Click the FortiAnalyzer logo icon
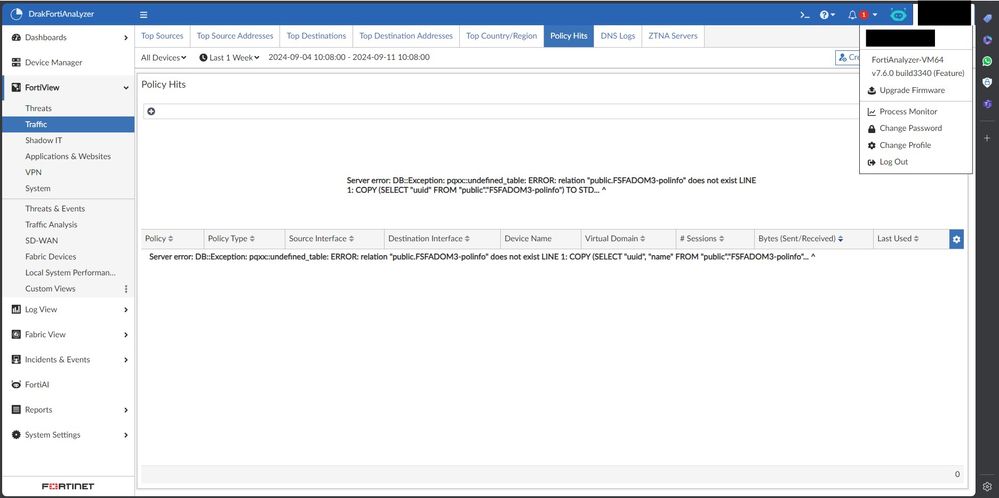 (17, 14)
